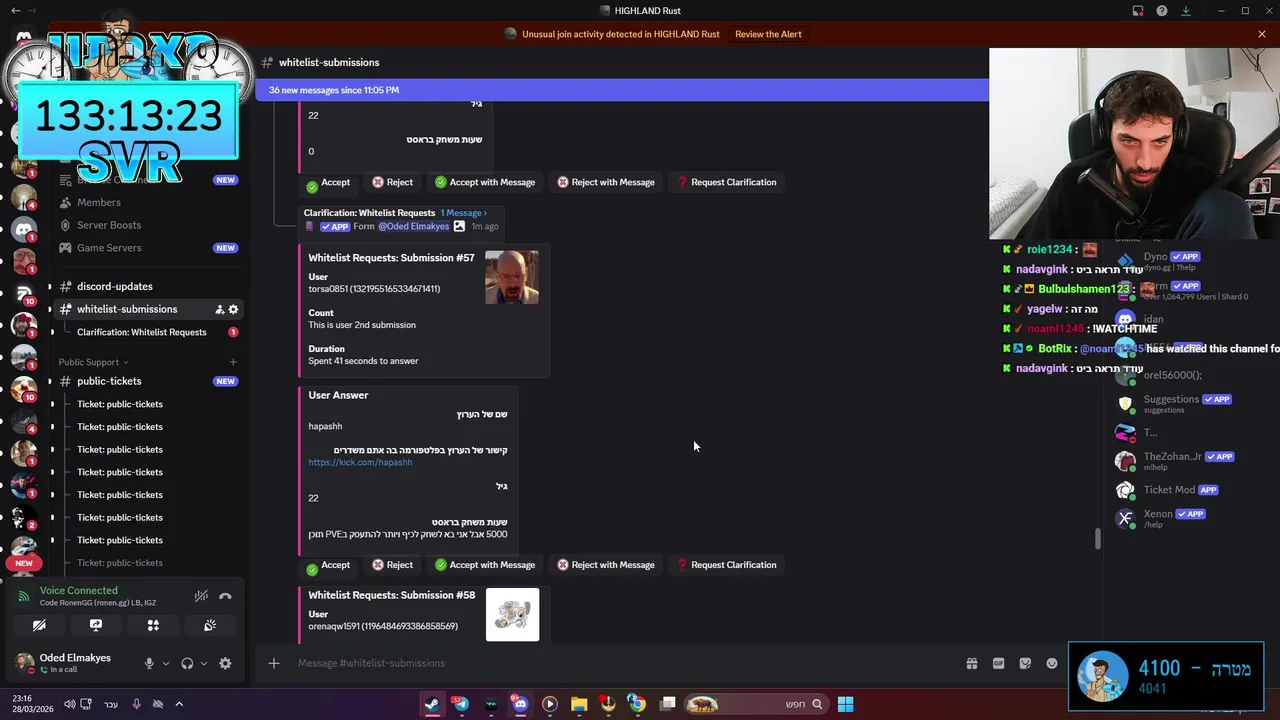Click the Windows Start button
This screenshot has height=720, width=1280.
(845, 704)
